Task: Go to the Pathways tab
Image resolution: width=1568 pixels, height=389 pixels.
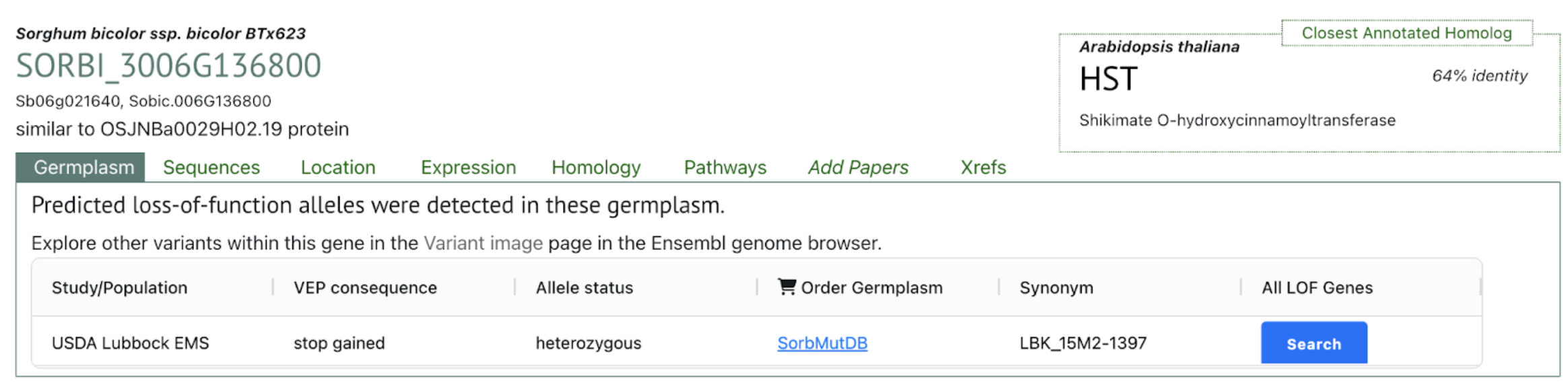Action: click(x=725, y=168)
